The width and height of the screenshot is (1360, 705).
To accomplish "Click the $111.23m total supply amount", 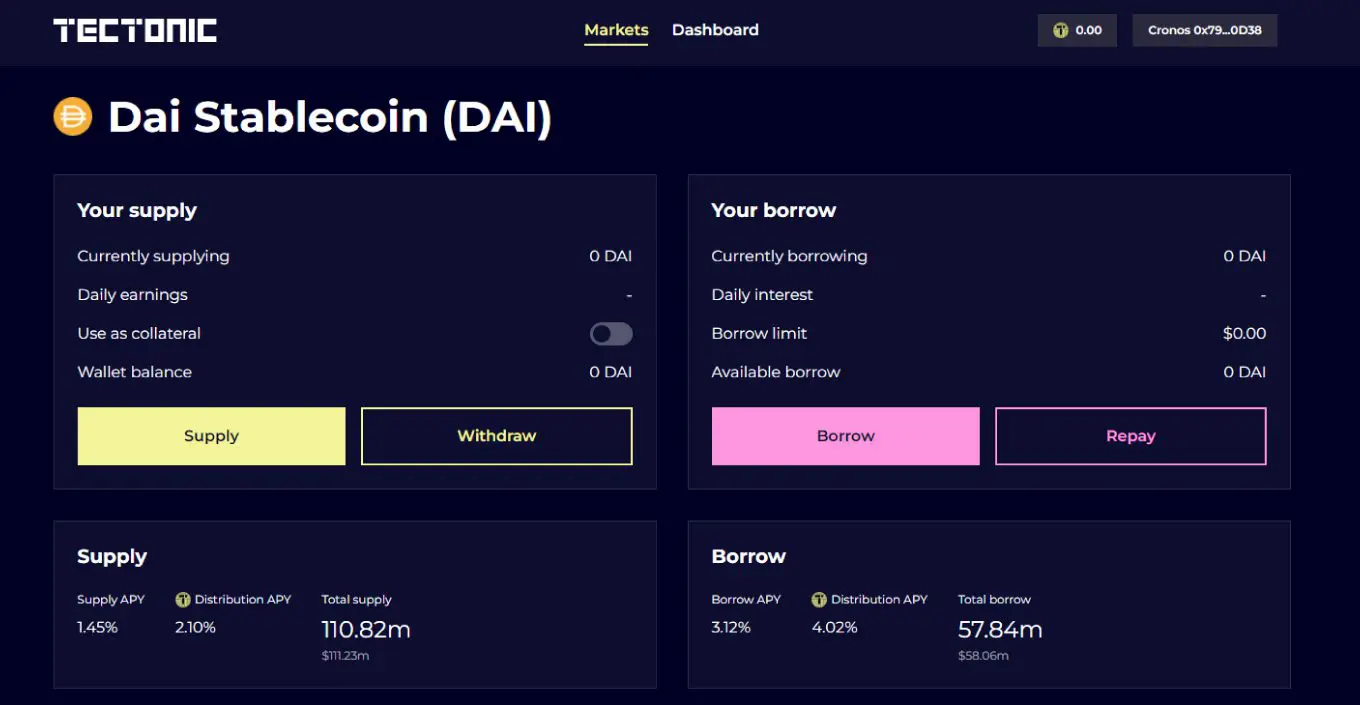I will [345, 656].
